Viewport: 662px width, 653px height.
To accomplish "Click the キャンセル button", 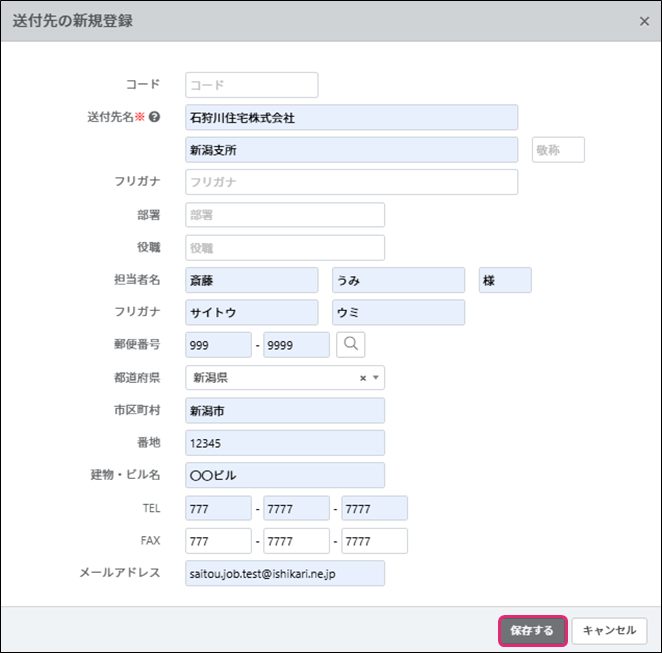I will pos(609,630).
